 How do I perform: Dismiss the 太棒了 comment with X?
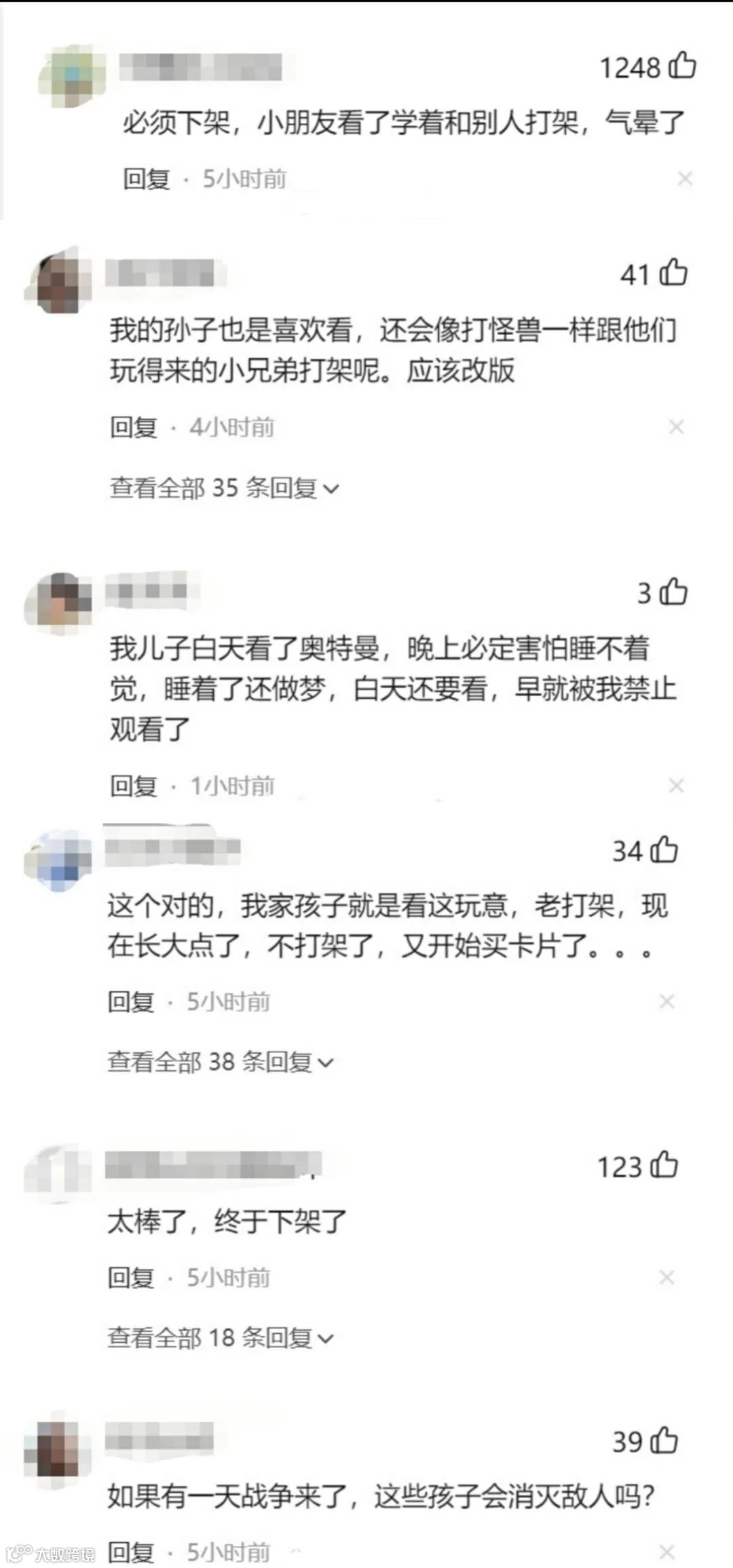[666, 1278]
